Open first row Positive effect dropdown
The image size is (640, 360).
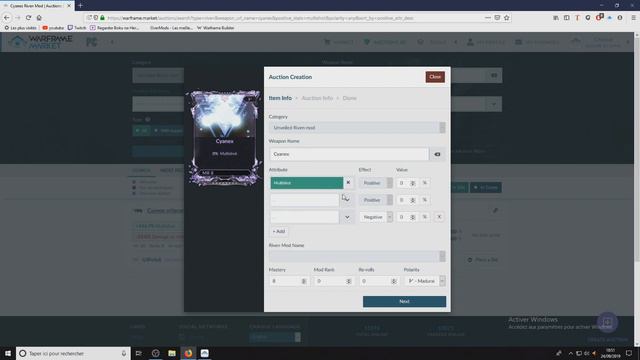(376, 183)
